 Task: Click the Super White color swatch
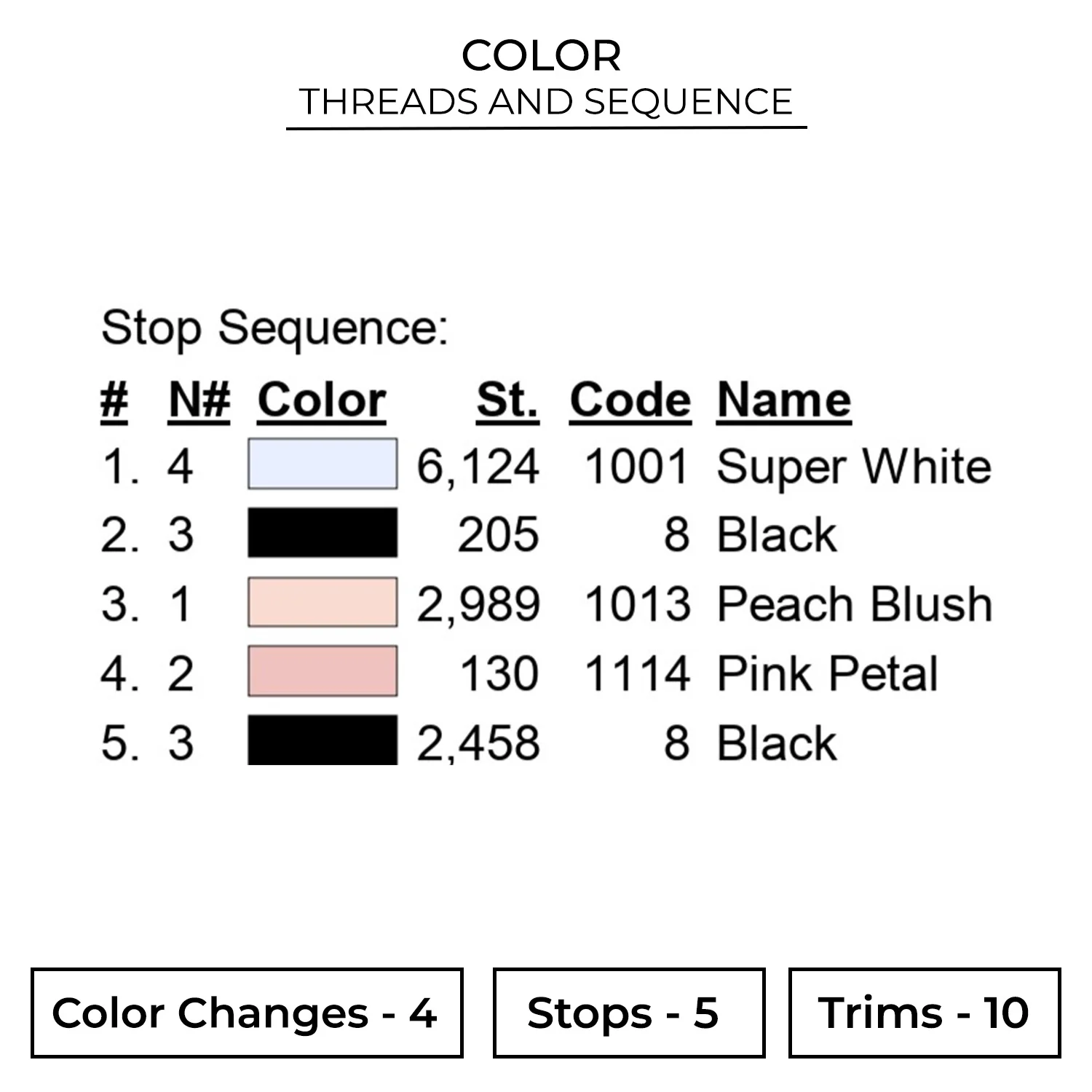click(323, 464)
